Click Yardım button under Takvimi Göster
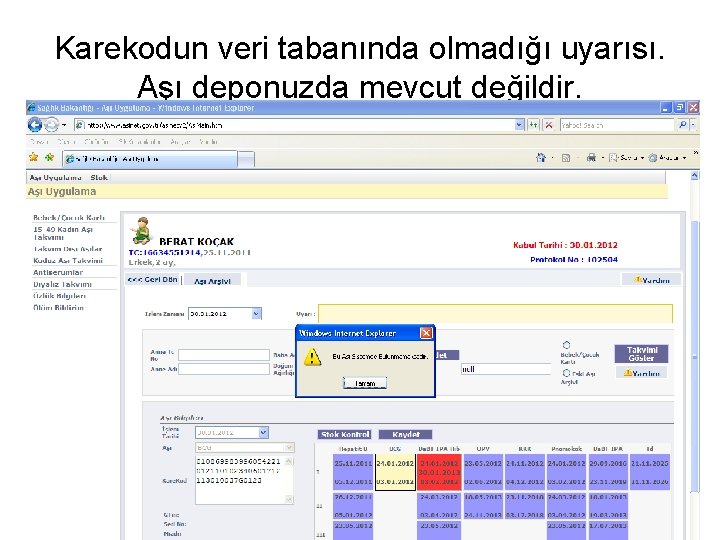 pyautogui.click(x=641, y=373)
